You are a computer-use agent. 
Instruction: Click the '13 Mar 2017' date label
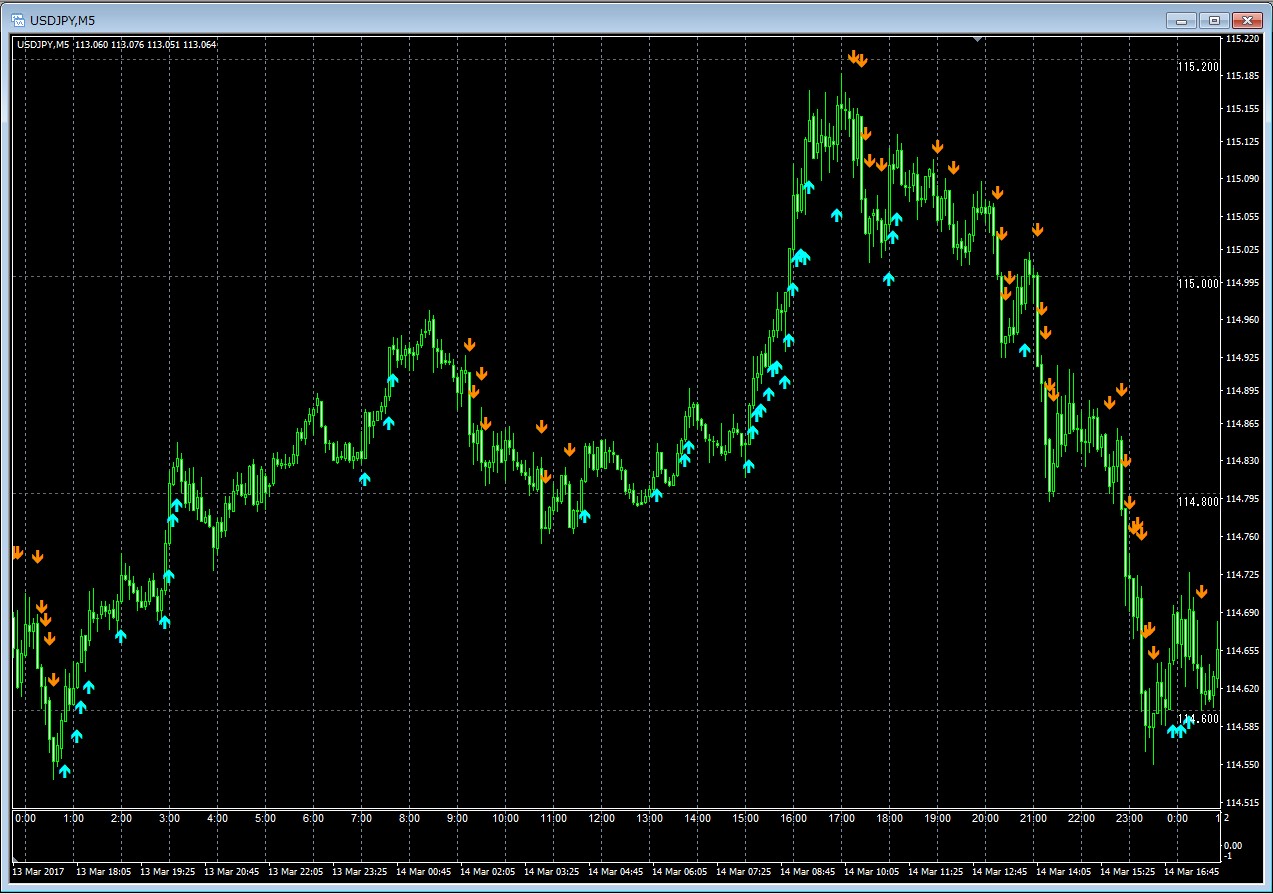click(37, 871)
